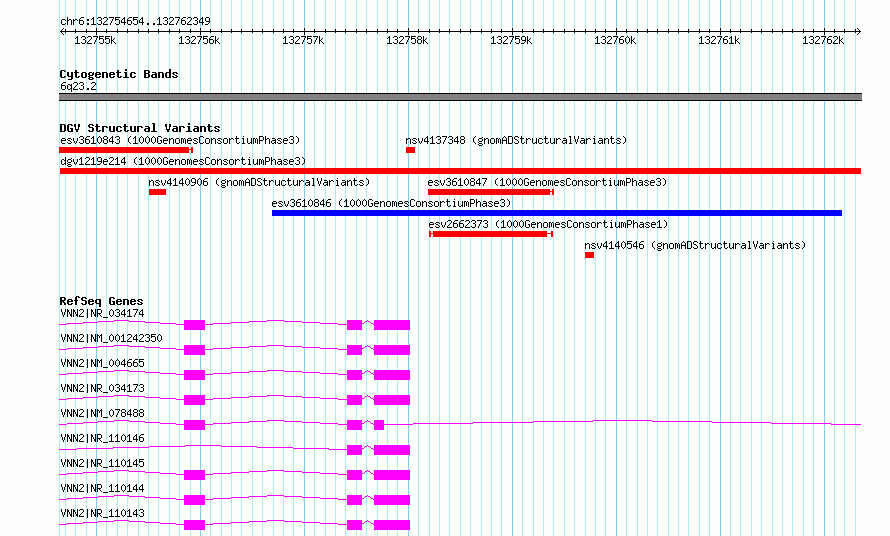Click the 132758k position on the ruler
The width and height of the screenshot is (890, 536).
(x=408, y=40)
